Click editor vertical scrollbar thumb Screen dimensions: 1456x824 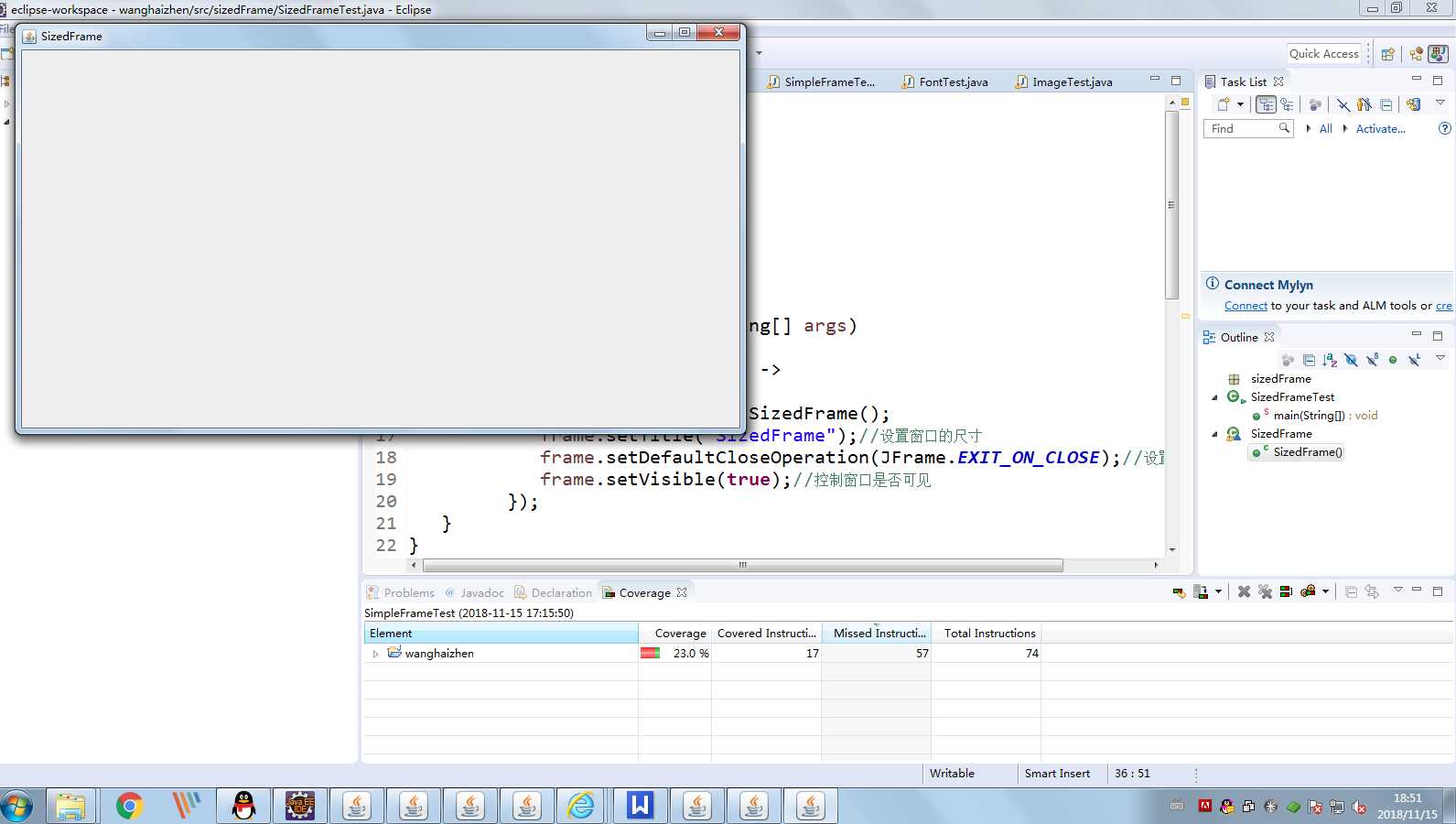(x=1171, y=204)
